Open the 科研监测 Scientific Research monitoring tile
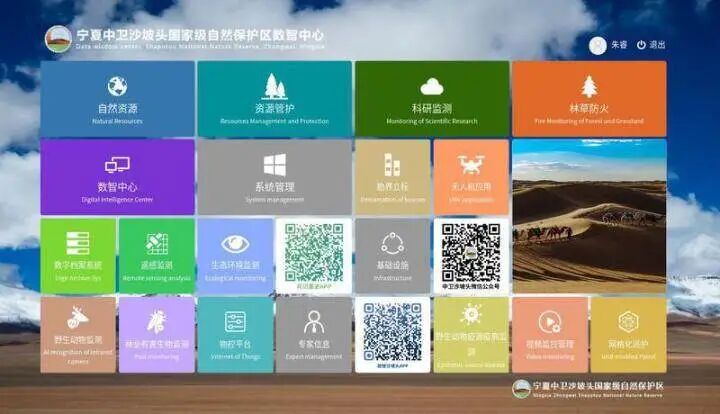Image resolution: width=720 pixels, height=414 pixels. tap(432, 99)
